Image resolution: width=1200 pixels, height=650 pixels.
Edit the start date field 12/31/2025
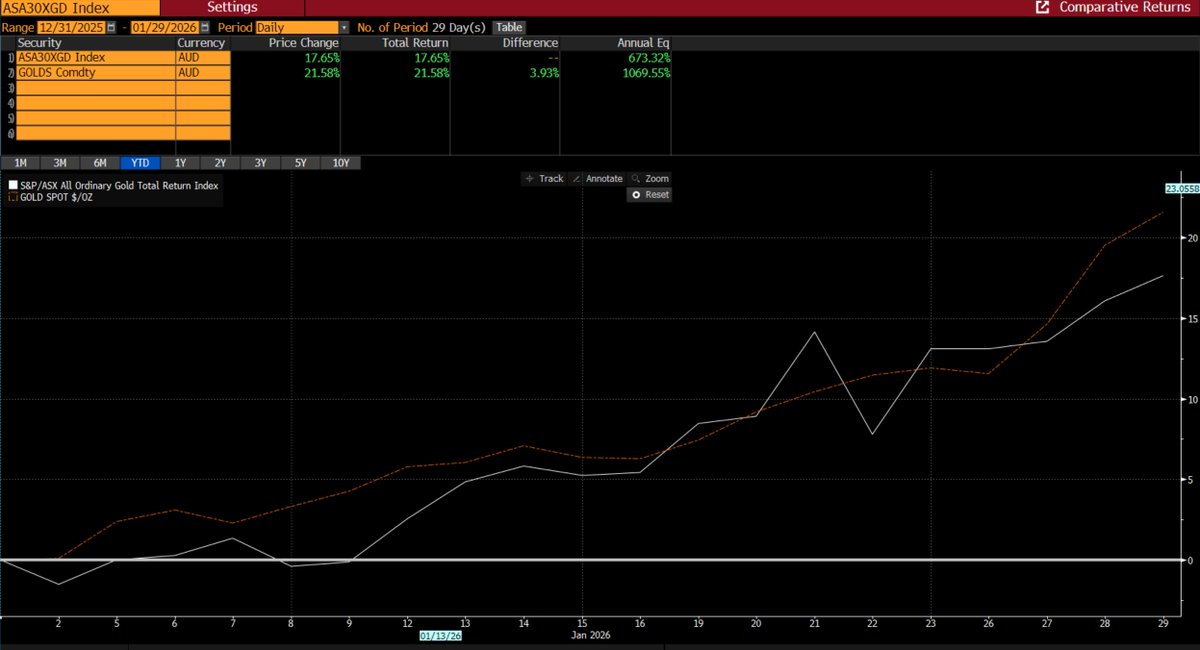71,27
